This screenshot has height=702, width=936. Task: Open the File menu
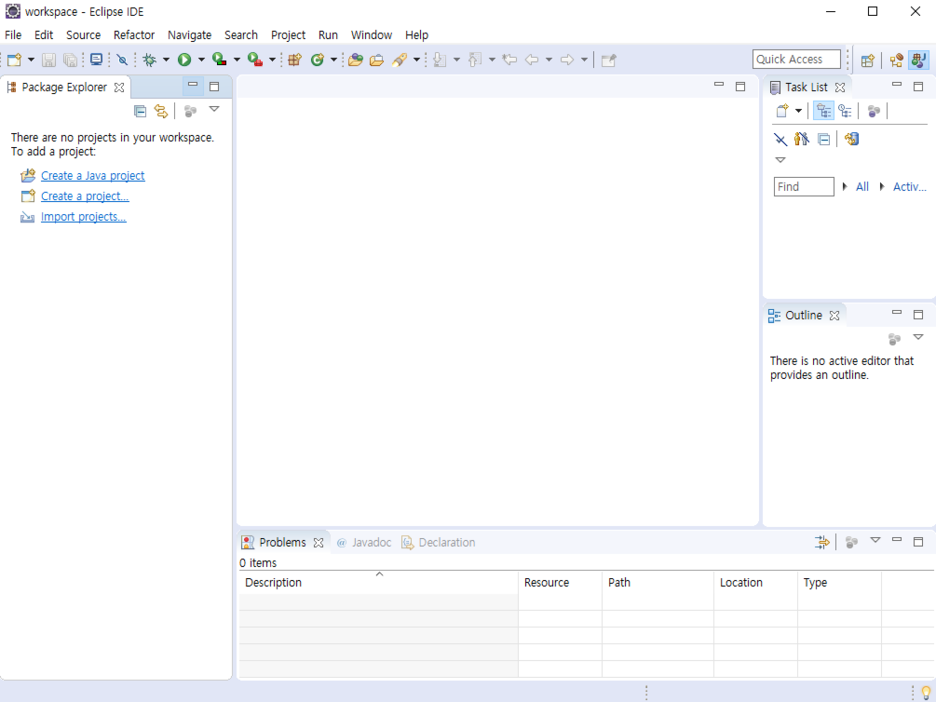coord(13,35)
